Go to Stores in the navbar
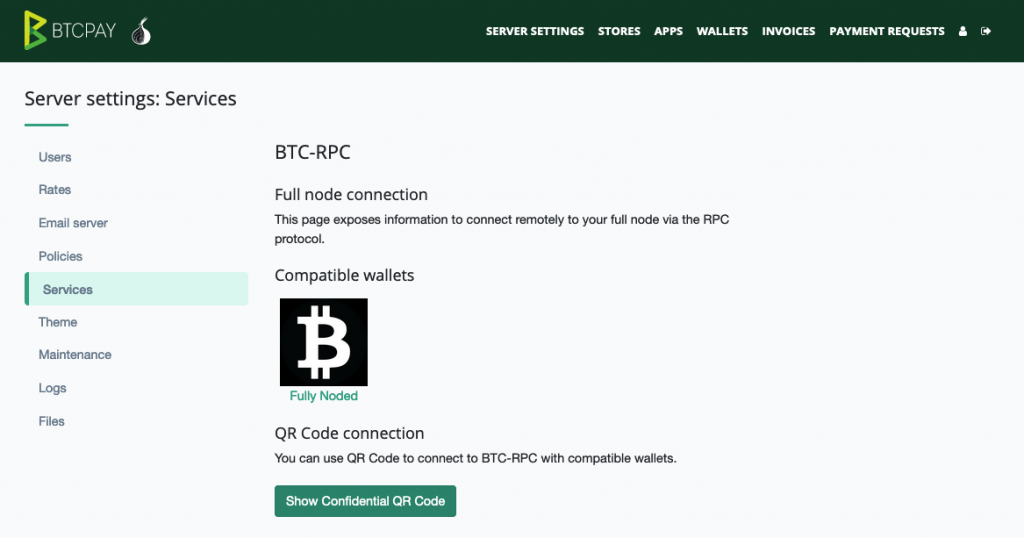 (x=619, y=31)
